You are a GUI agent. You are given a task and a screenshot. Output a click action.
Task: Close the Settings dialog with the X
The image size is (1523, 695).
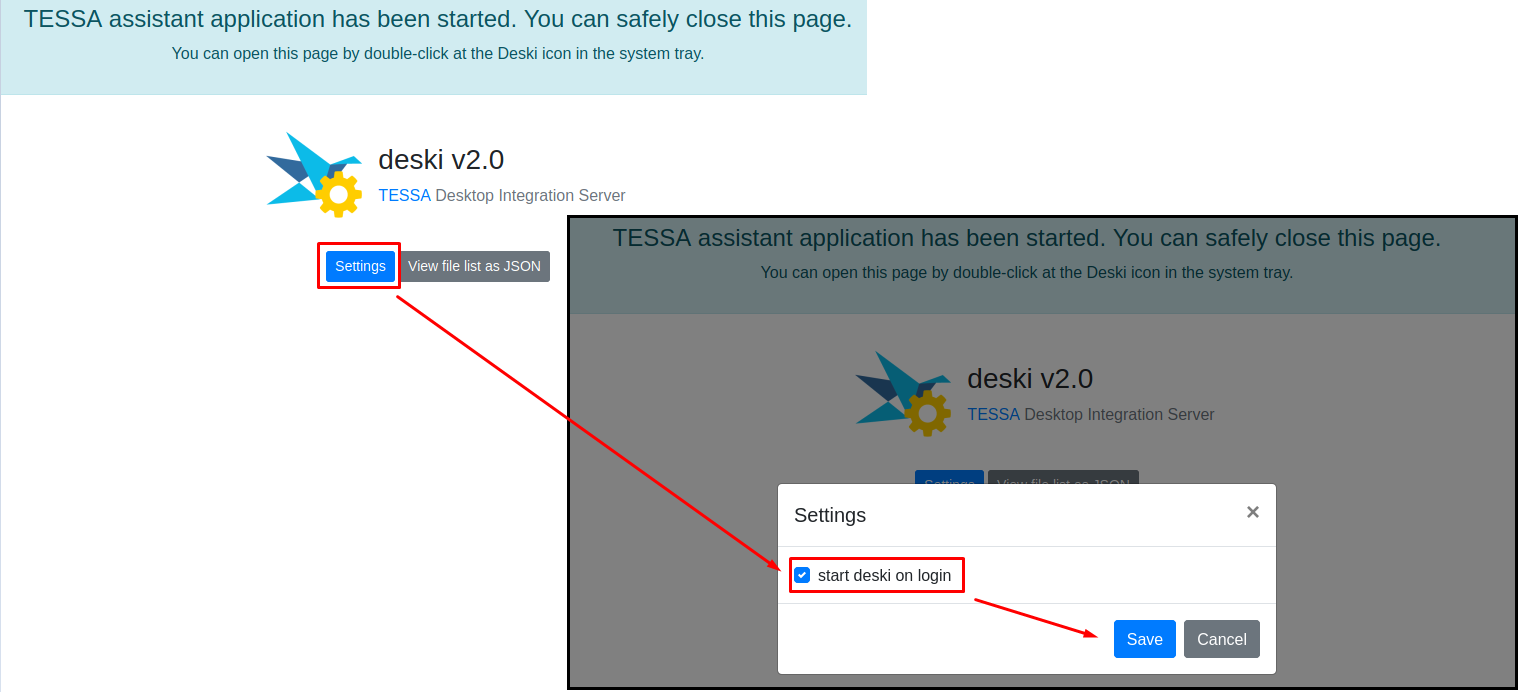[x=1252, y=512]
